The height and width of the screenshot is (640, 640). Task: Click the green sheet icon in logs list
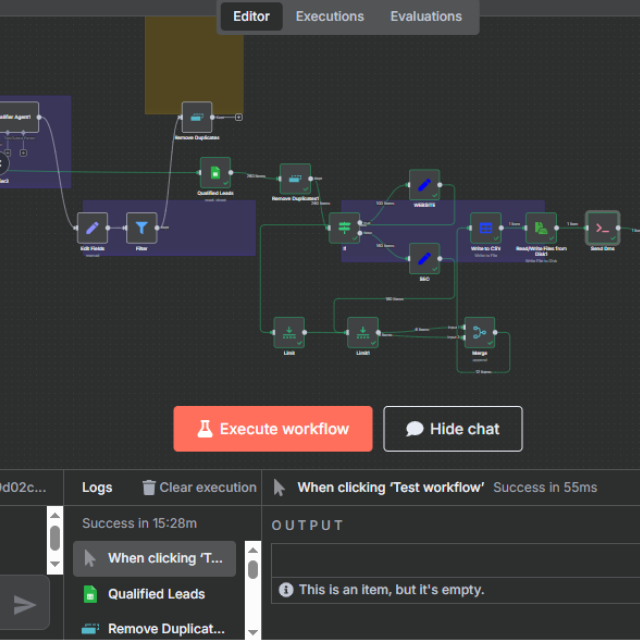click(x=90, y=594)
